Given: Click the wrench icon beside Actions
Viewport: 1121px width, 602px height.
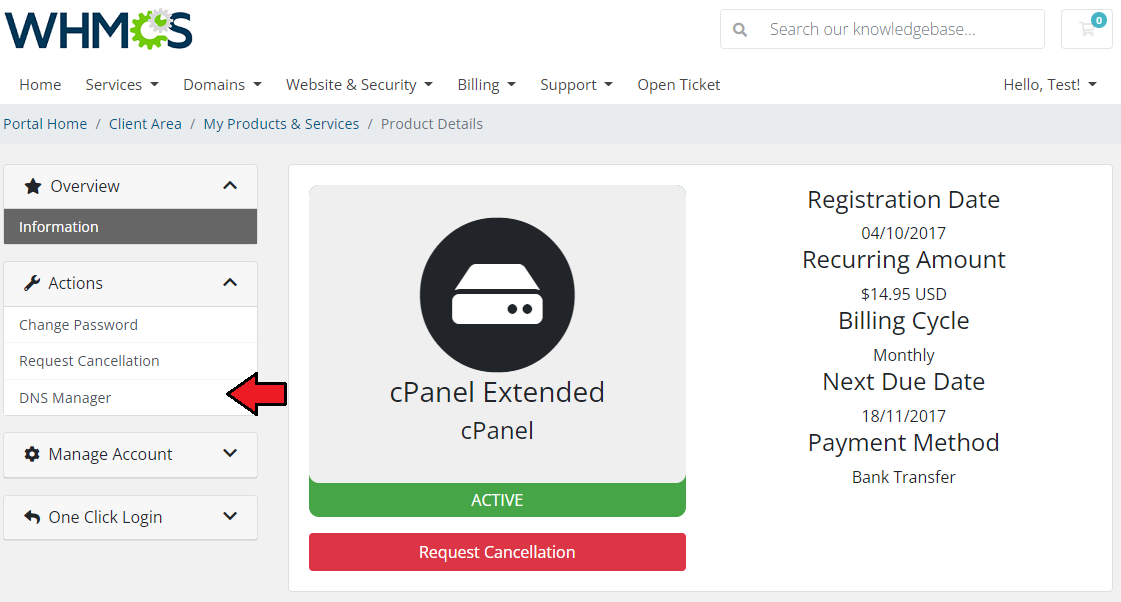Looking at the screenshot, I should coord(32,283).
